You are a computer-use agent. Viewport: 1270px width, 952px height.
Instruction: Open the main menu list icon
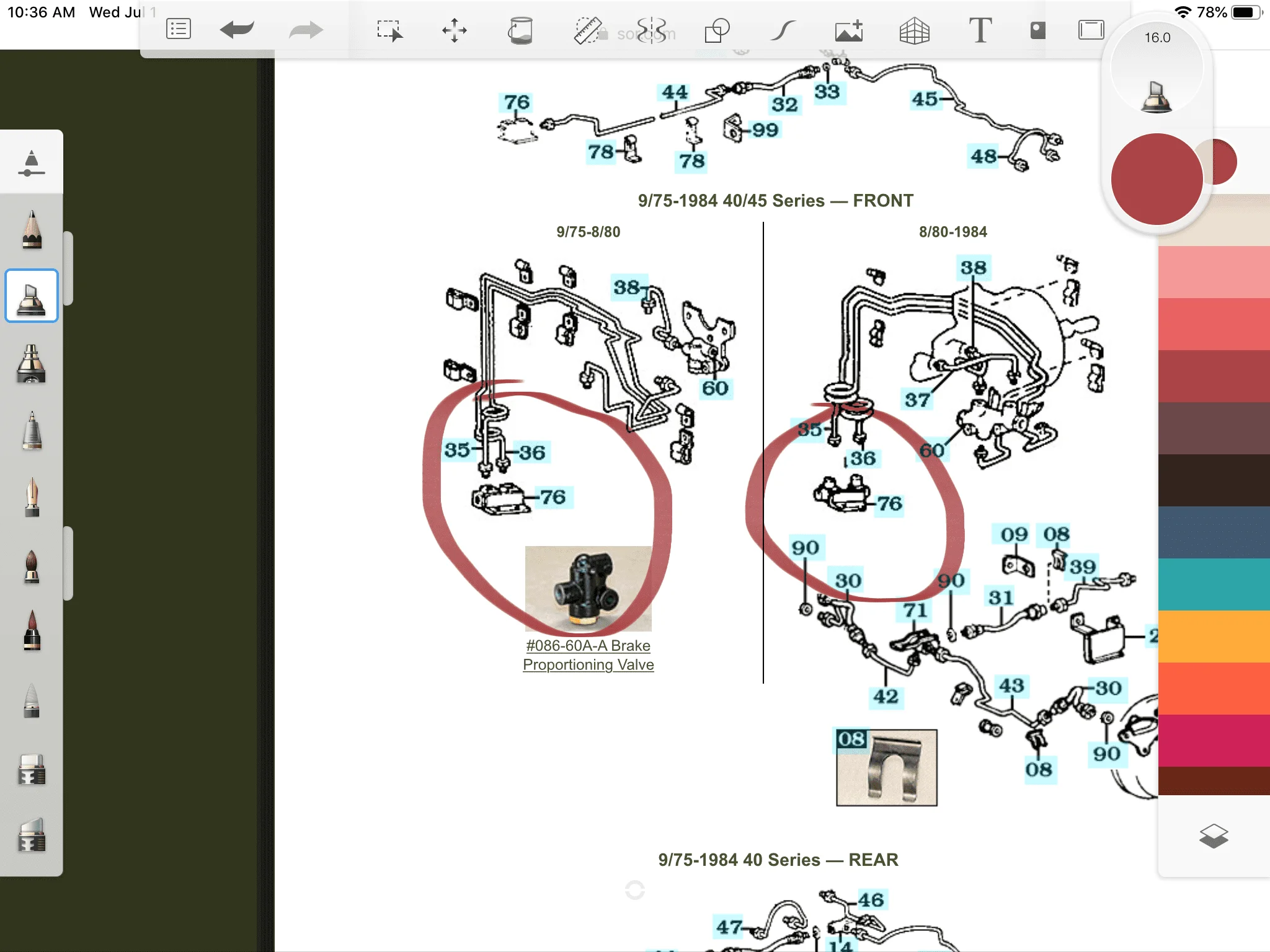point(179,29)
